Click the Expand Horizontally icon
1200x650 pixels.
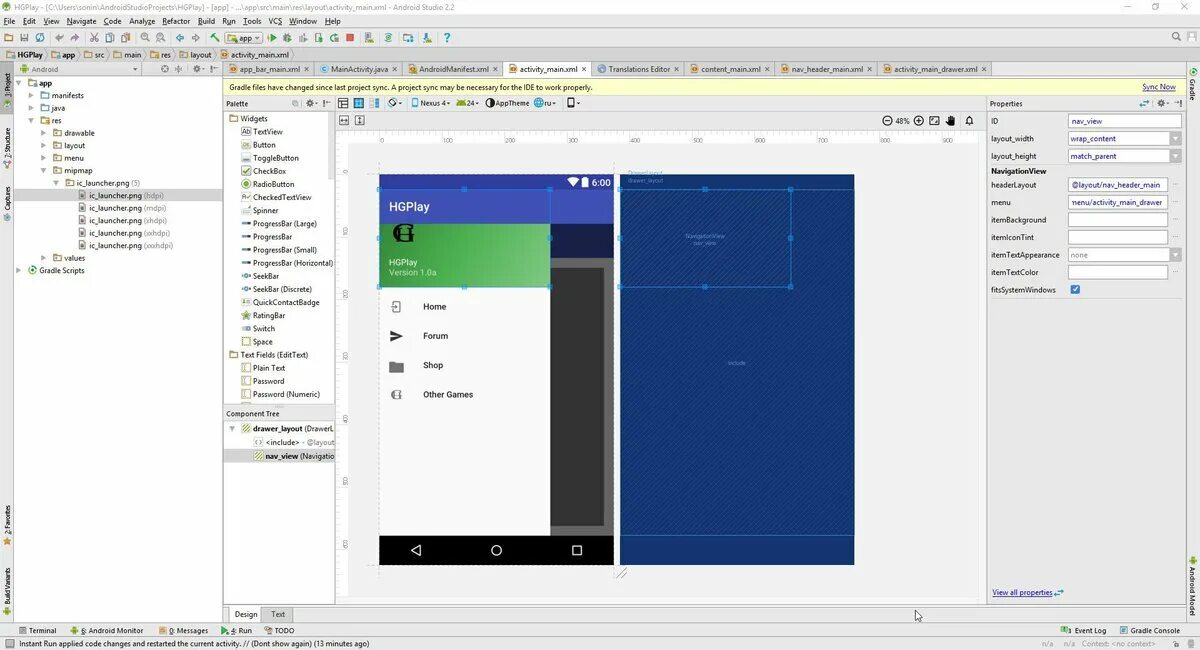pyautogui.click(x=344, y=120)
